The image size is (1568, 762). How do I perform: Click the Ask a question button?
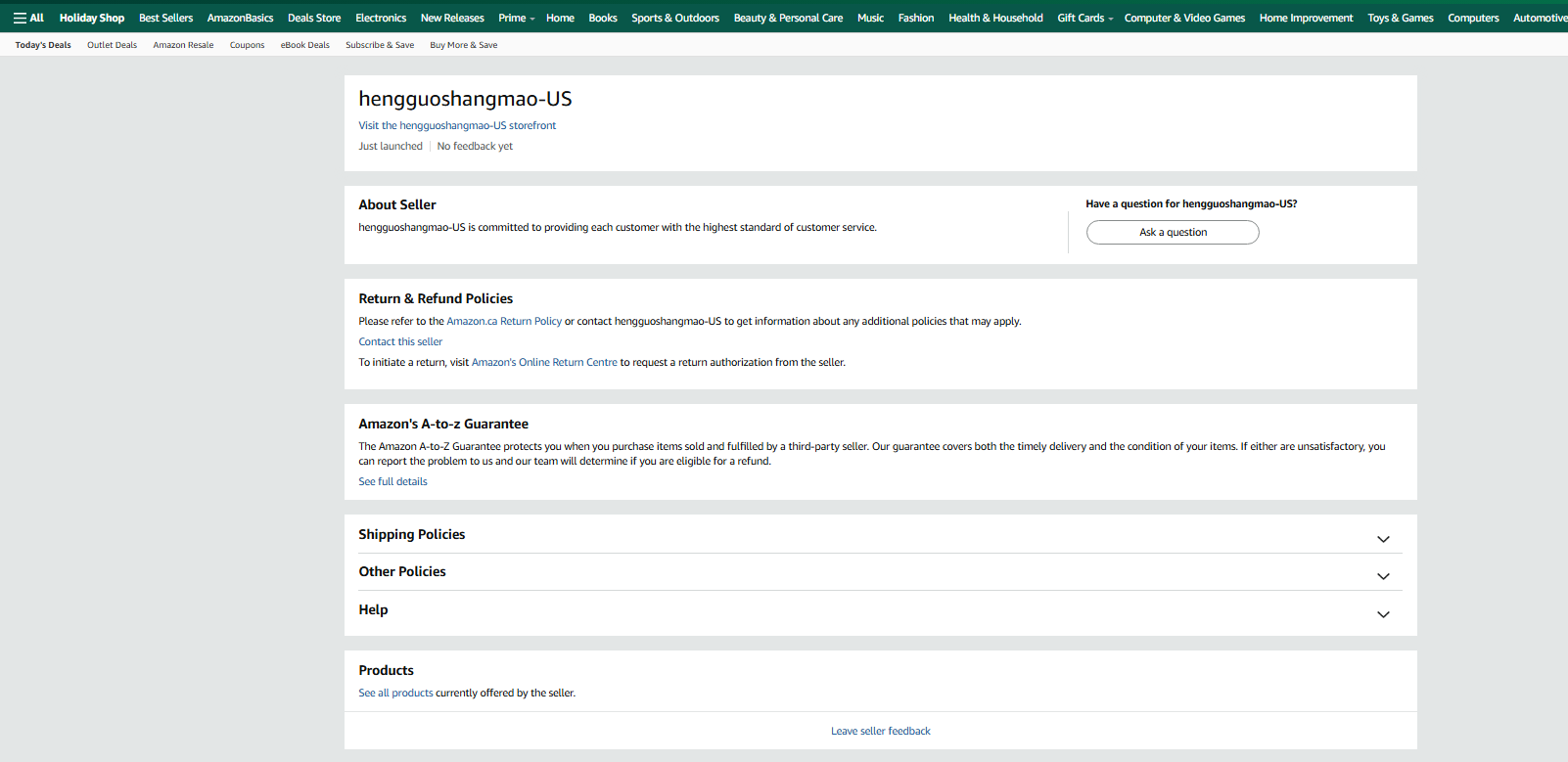click(1172, 233)
